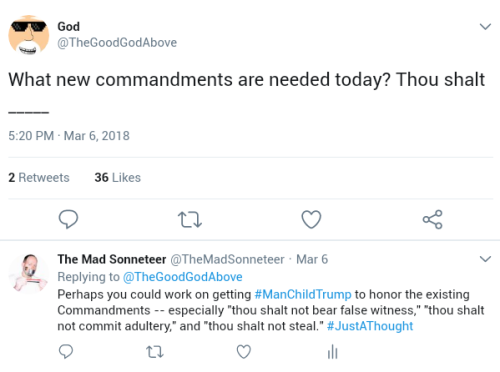The width and height of the screenshot is (500, 372).
Task: Open the @TheGoodGodAbove handle under God's name
Action: pos(117,43)
